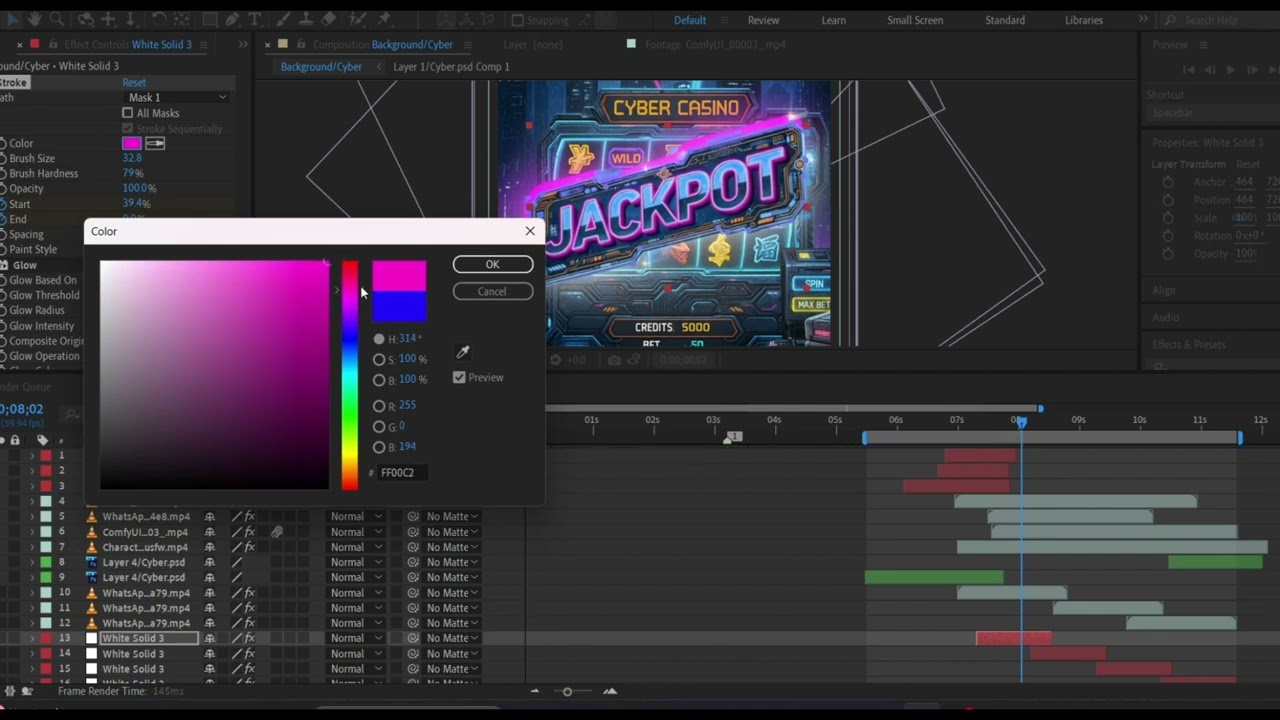Screen dimensions: 1280x720
Task: Click Cancel in Color dialog
Action: click(493, 292)
